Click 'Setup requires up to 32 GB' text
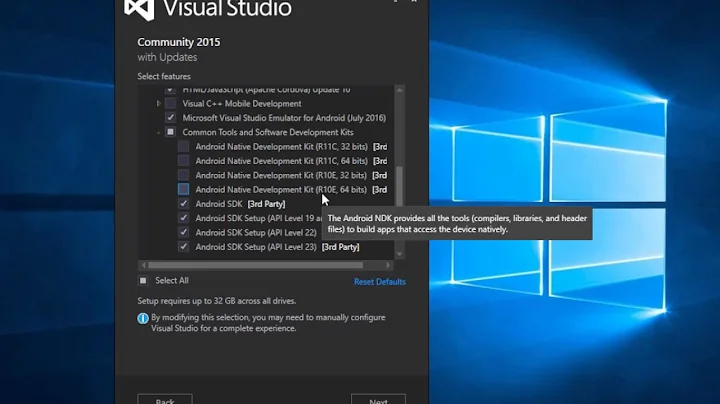The height and width of the screenshot is (404, 720). (x=217, y=301)
